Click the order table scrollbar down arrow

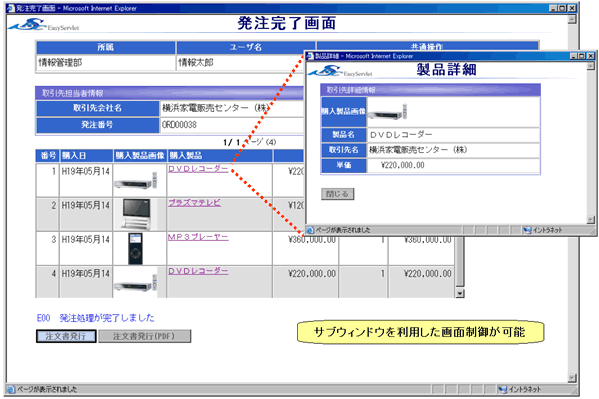(460, 293)
